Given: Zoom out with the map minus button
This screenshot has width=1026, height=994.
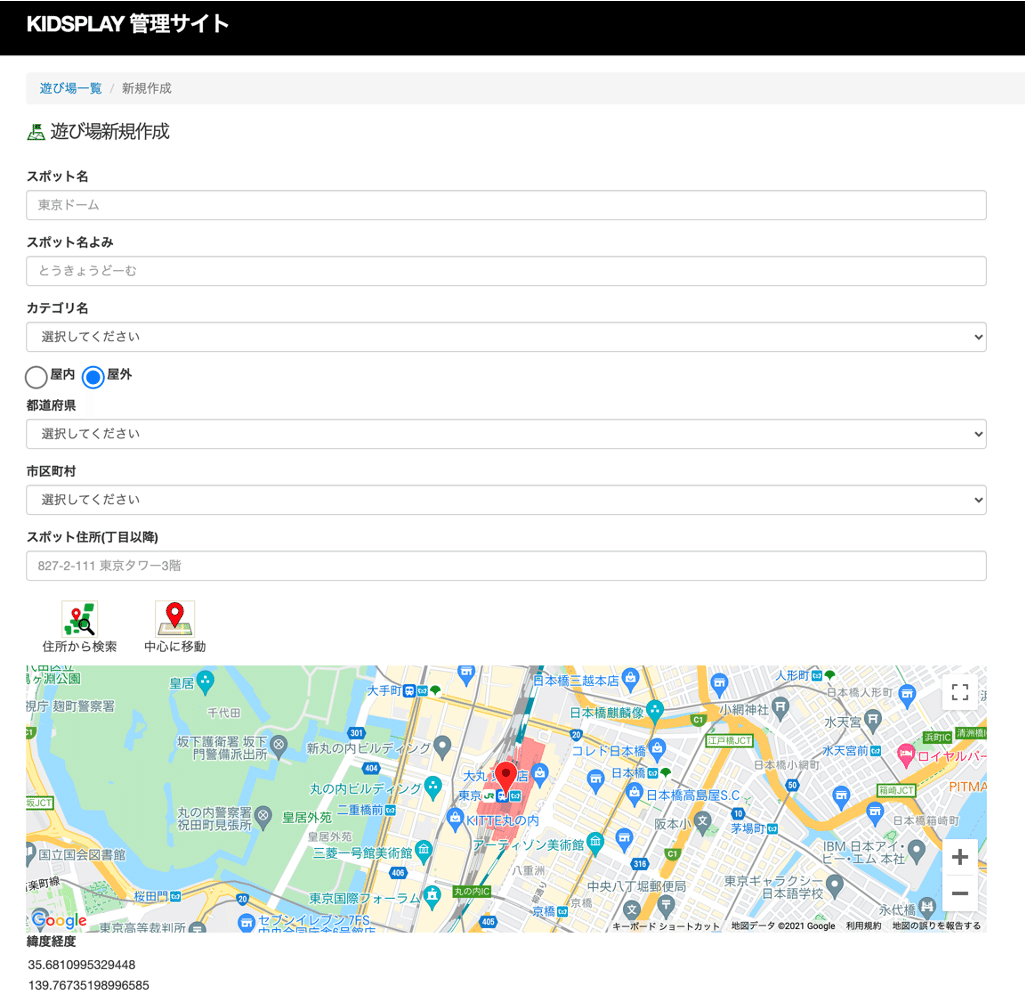Looking at the screenshot, I should 959,893.
